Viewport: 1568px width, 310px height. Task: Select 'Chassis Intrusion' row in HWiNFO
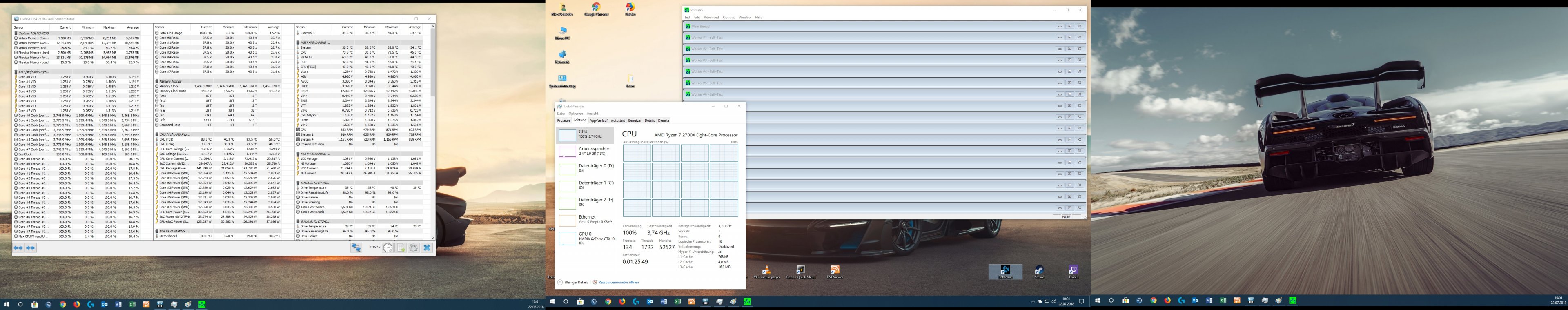coord(359,144)
